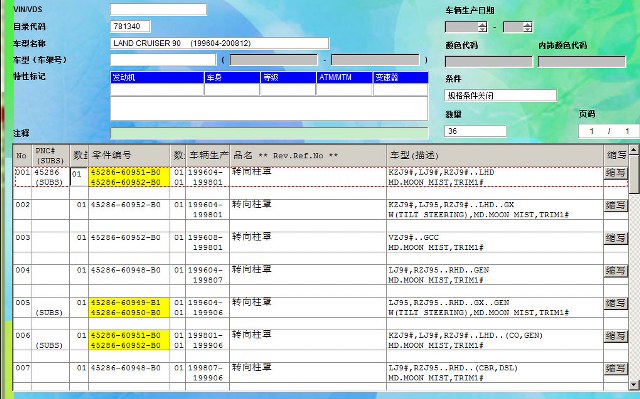Viewport: 640px width, 399px height.
Task: Click the 零件编号 column header
Action: 129,155
